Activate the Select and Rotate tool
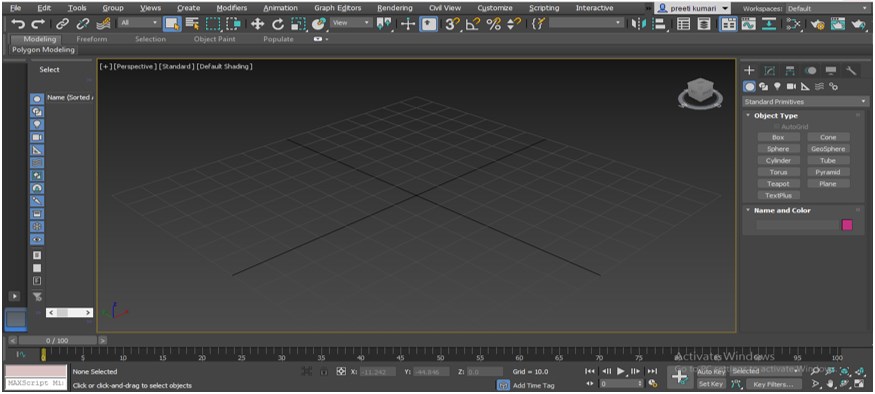This screenshot has width=875, height=394. [278, 23]
